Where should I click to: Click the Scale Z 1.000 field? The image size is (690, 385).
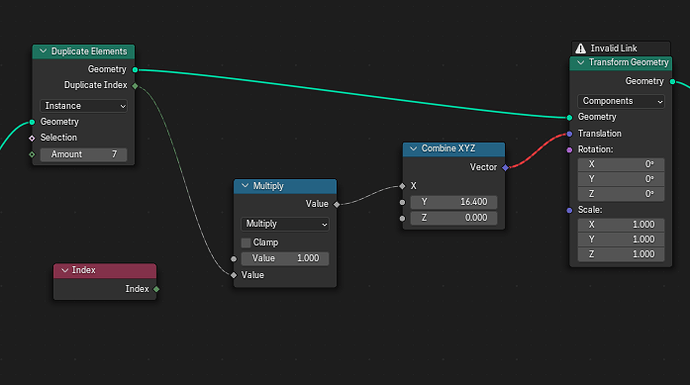621,254
